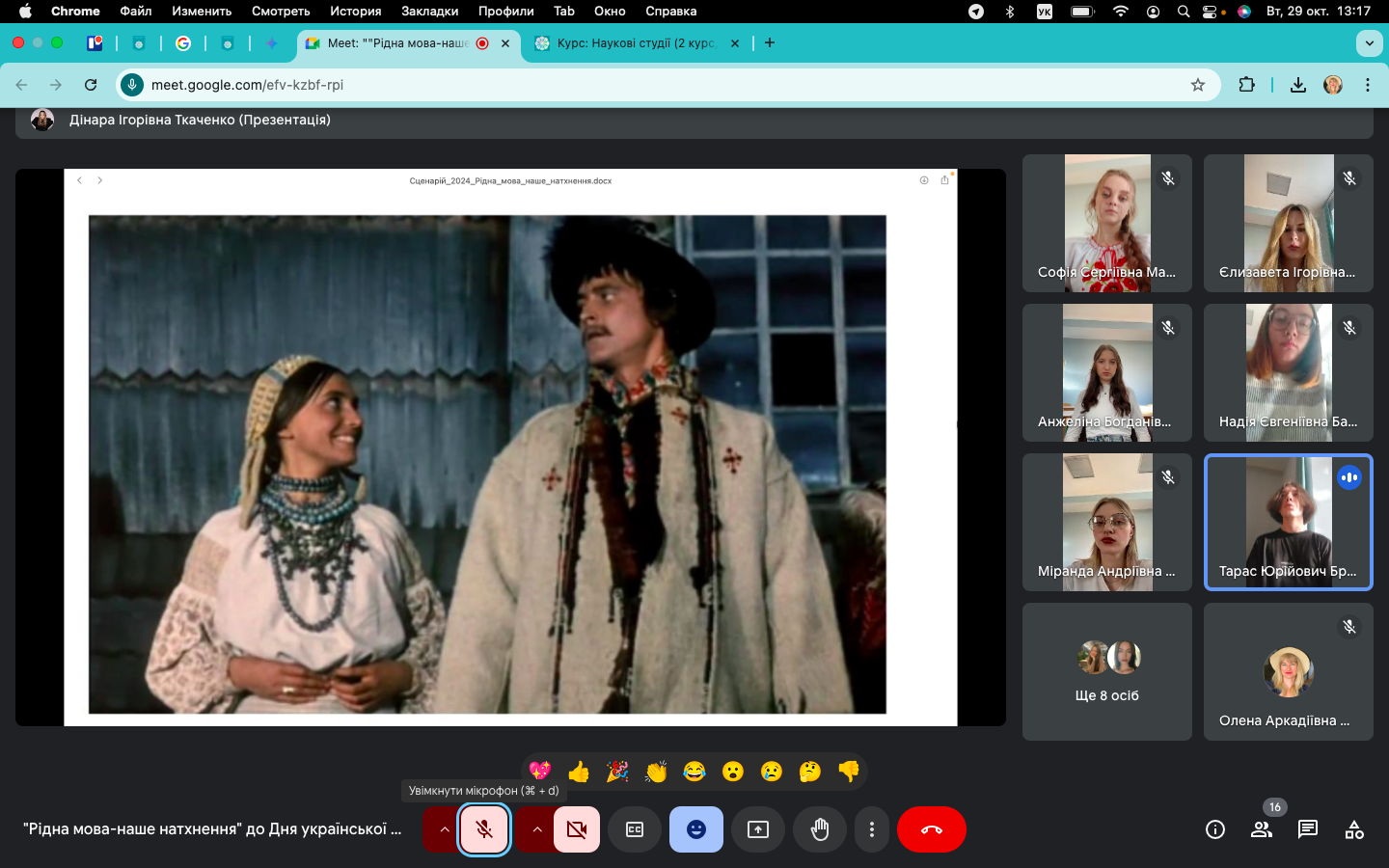1389x868 pixels.
Task: Expand camera video settings arrow
Action: pos(537,829)
